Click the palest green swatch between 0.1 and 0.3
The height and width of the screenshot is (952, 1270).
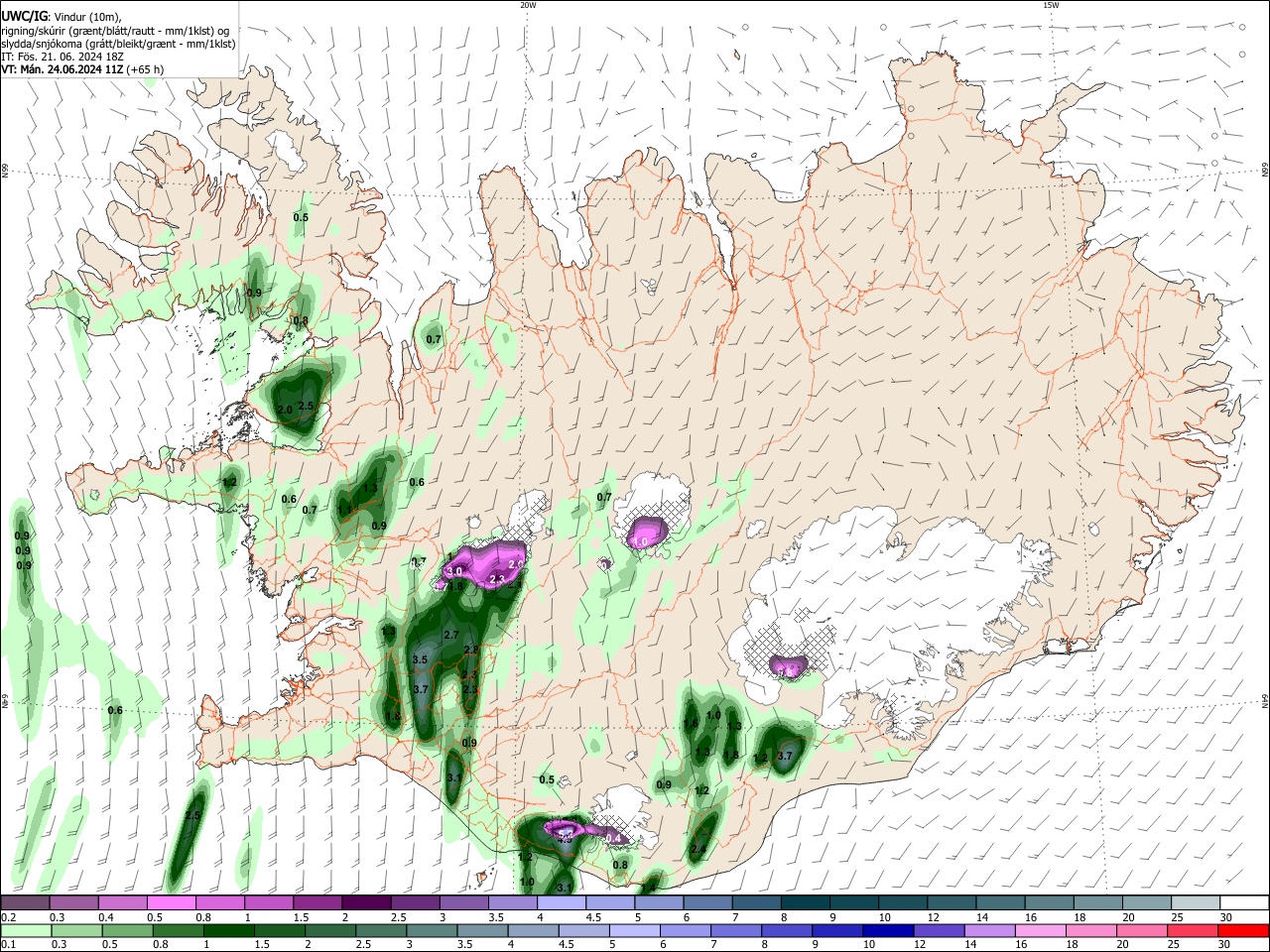pos(26,930)
